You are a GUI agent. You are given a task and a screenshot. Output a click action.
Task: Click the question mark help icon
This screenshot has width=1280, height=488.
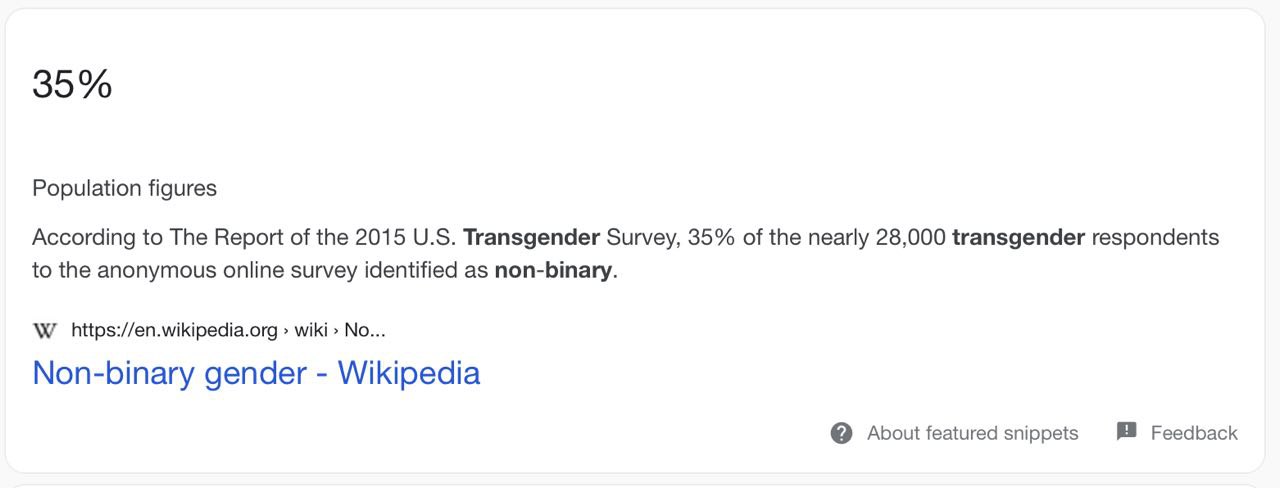pos(842,433)
